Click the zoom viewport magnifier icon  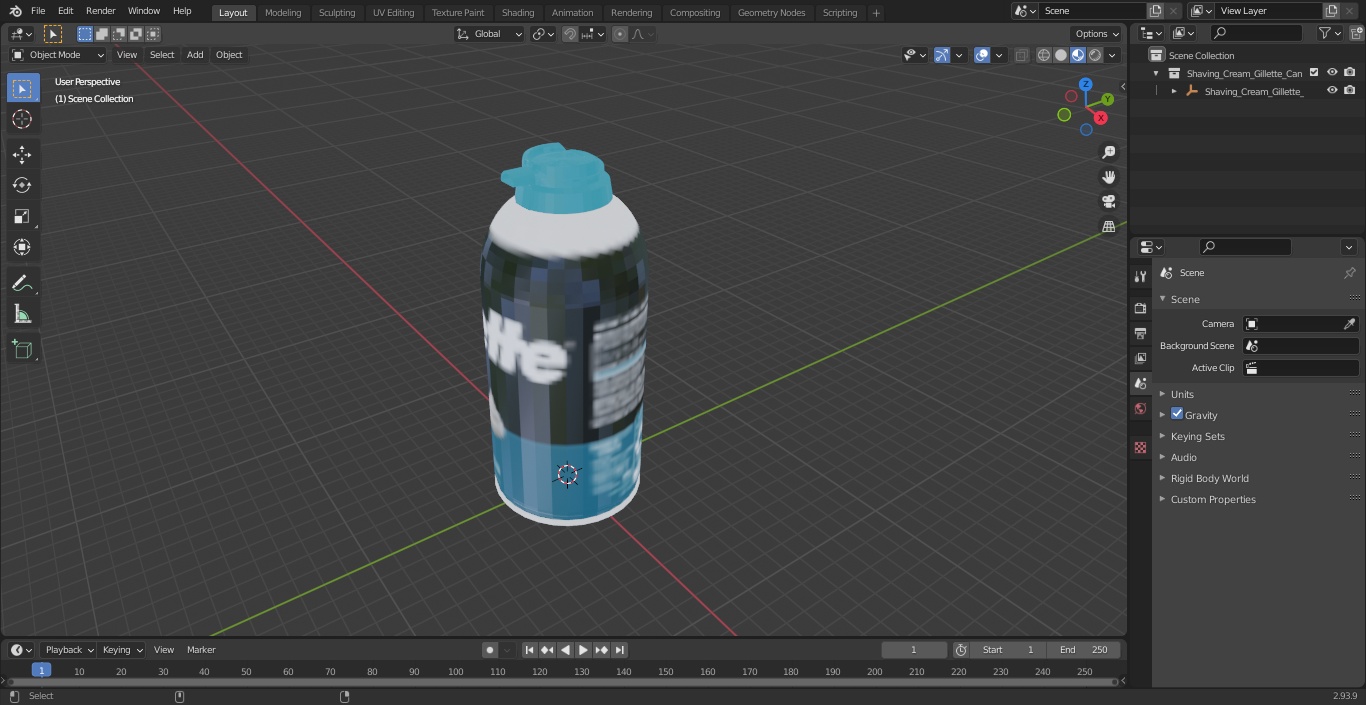1108,152
